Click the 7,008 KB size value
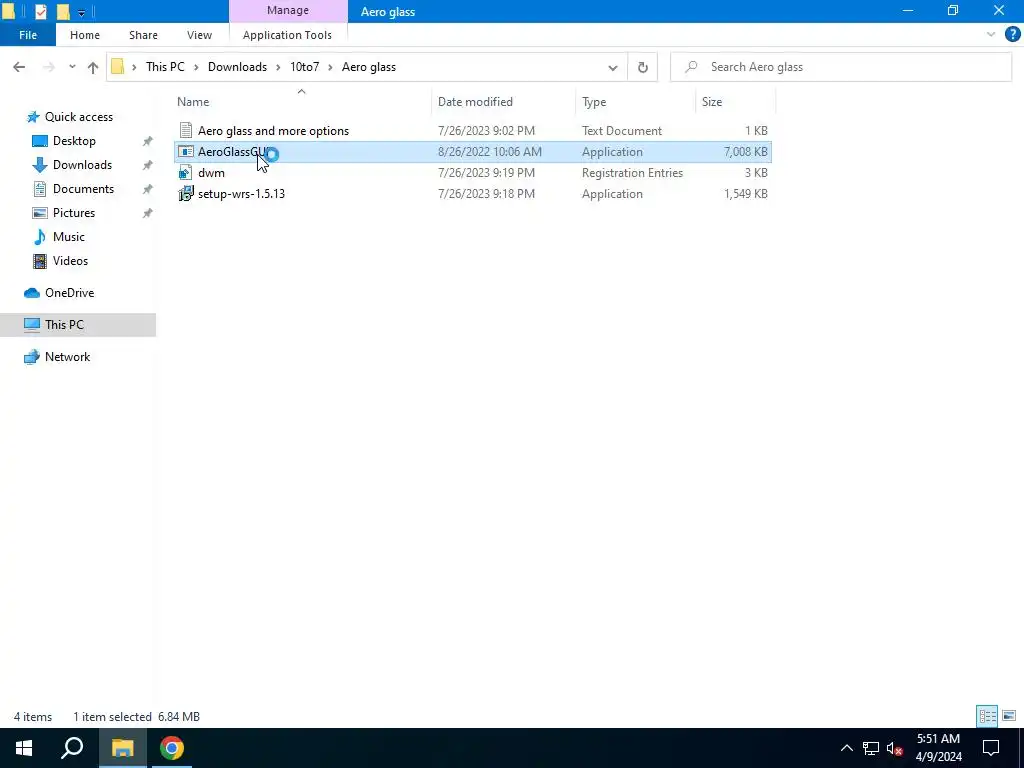Viewport: 1024px width, 768px height. point(745,152)
